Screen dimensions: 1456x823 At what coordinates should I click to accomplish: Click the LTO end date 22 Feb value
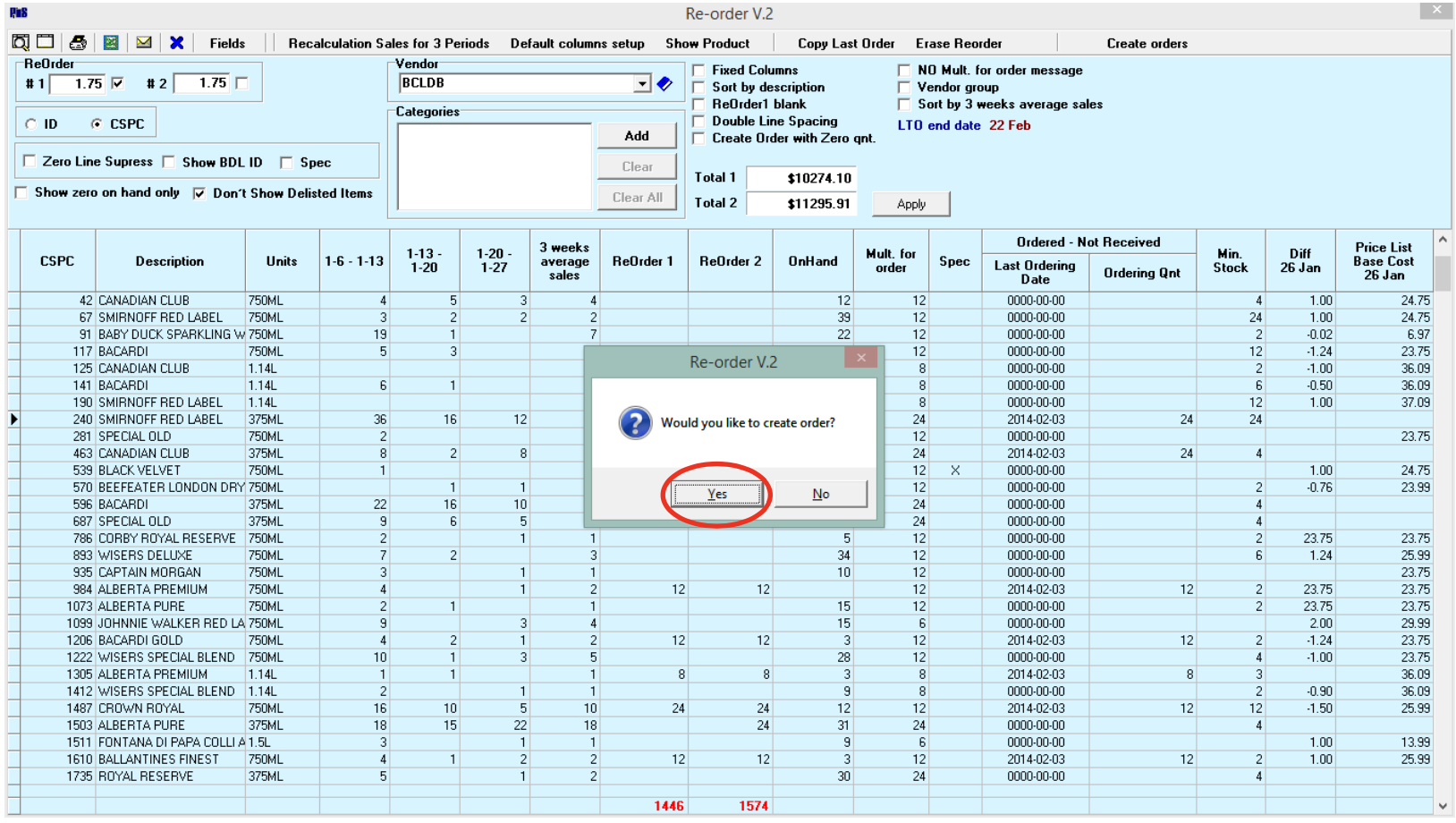[x=1010, y=125]
